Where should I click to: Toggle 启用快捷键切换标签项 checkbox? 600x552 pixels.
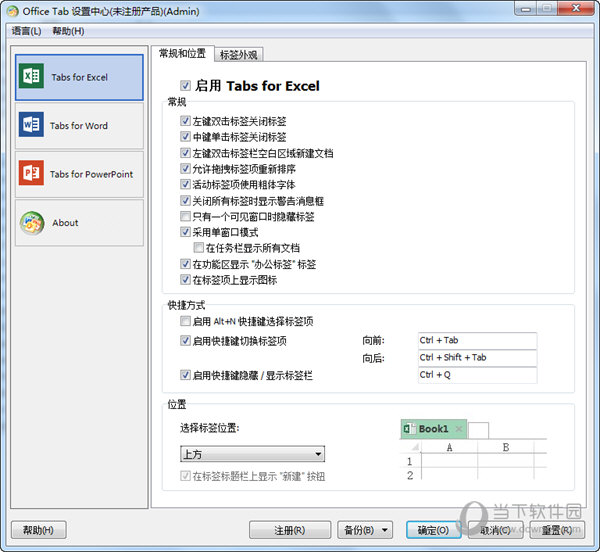point(185,340)
